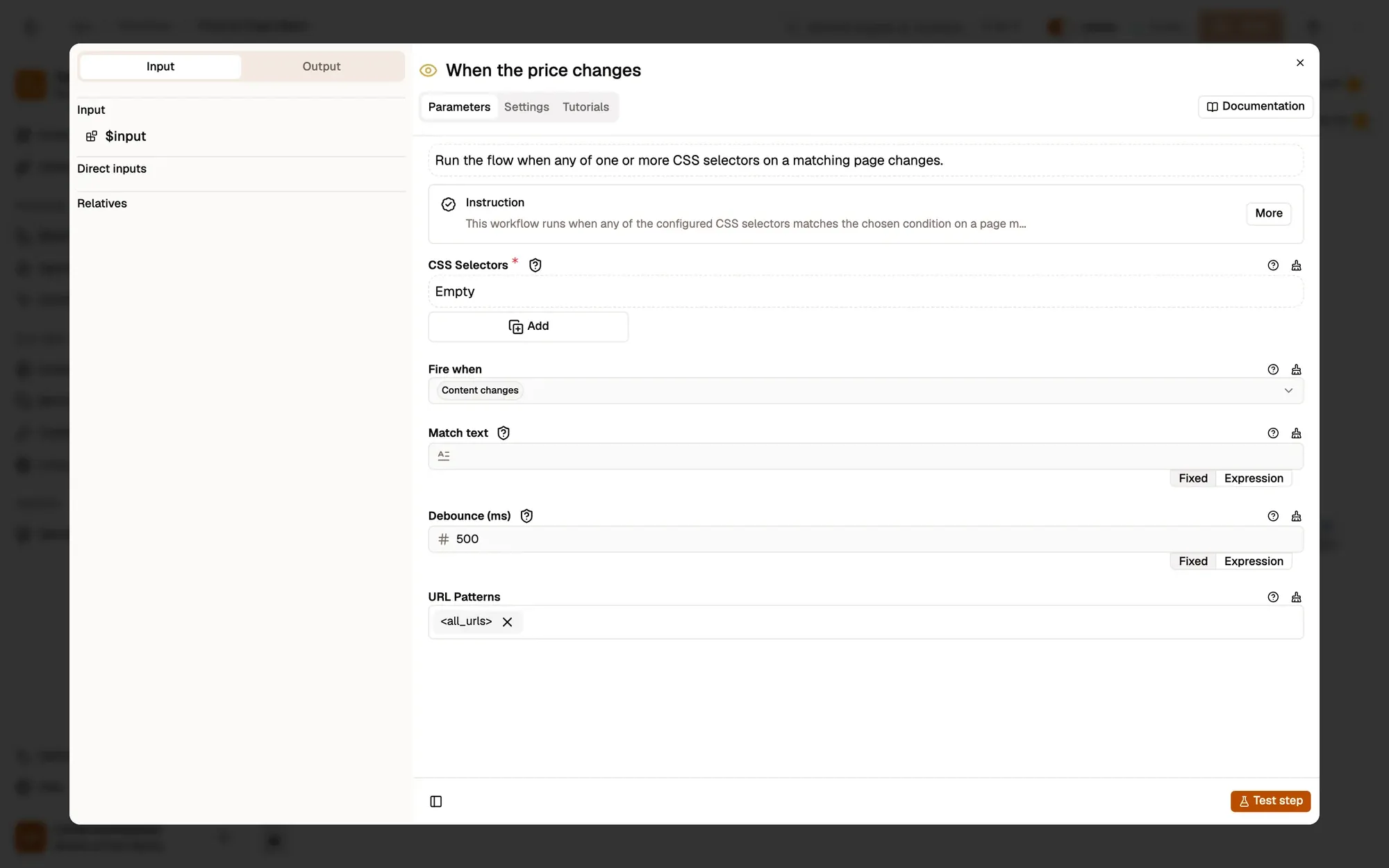Run the Test step button
The height and width of the screenshot is (868, 1389).
(x=1270, y=801)
